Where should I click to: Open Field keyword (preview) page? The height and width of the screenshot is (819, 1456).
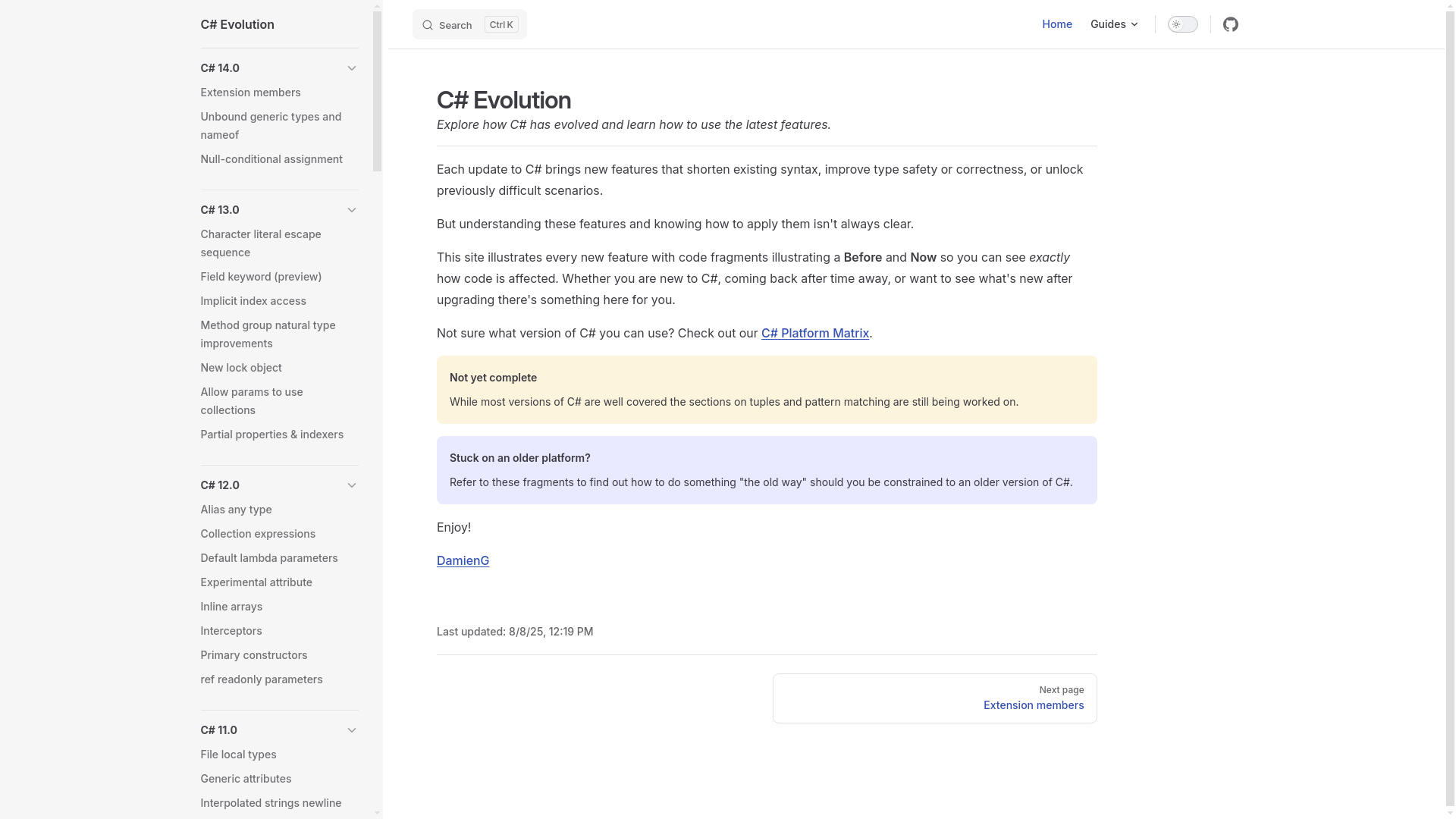point(261,277)
